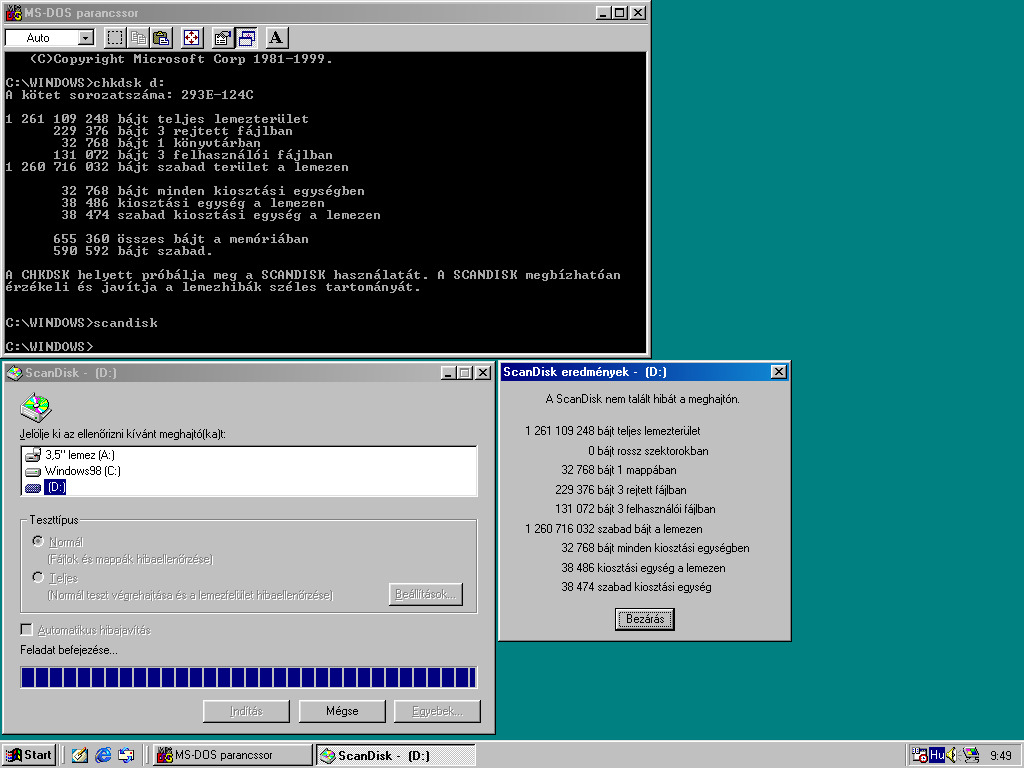Click the clock showing 9:49
Screen dimensions: 1024x768
tap(1000, 756)
